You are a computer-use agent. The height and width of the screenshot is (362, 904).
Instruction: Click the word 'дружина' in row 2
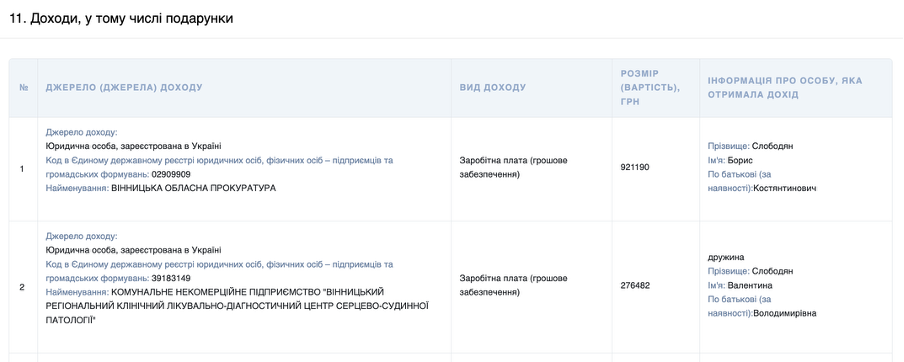tap(726, 257)
